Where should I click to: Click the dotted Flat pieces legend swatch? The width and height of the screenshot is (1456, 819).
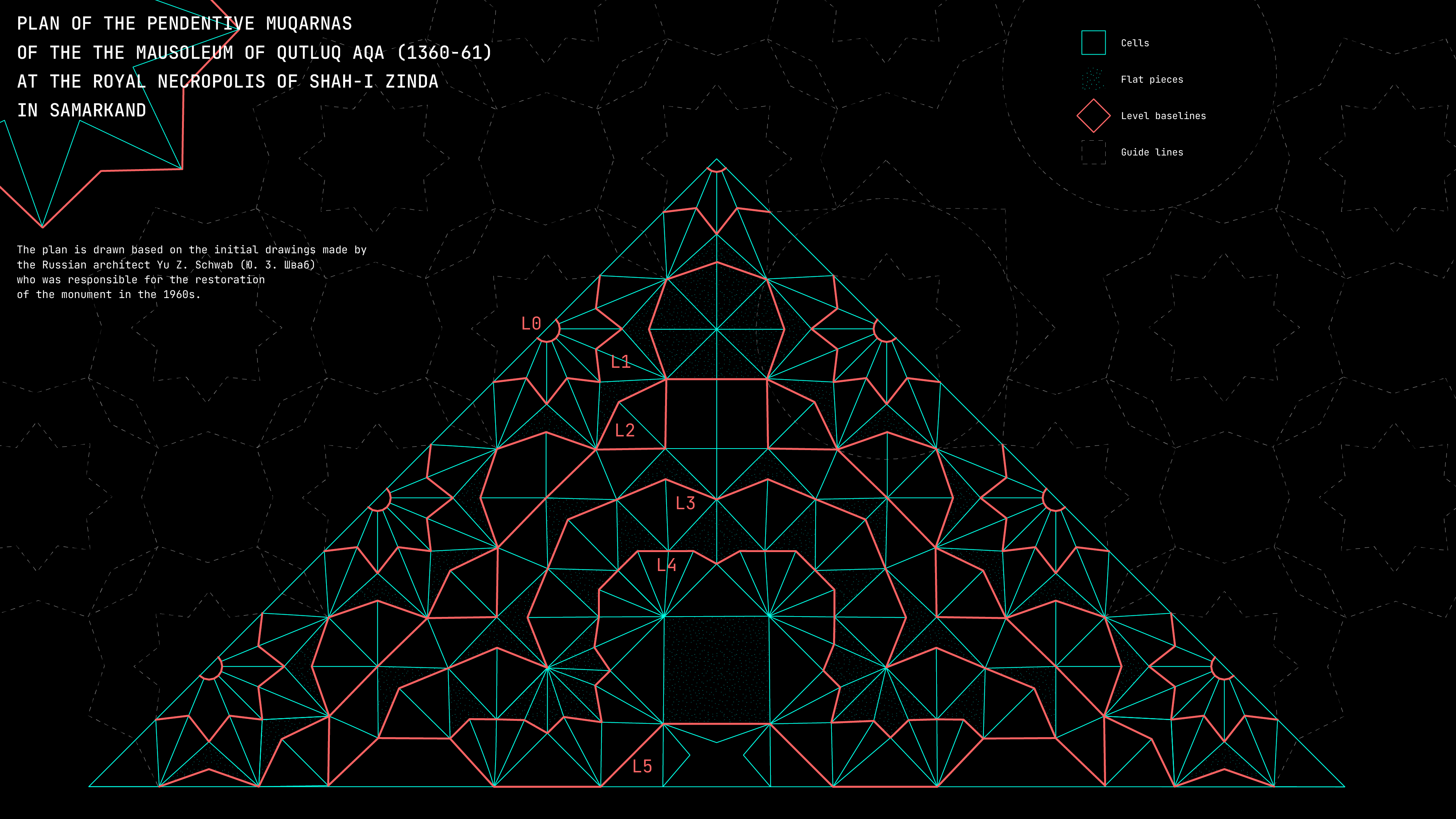pyautogui.click(x=1093, y=79)
